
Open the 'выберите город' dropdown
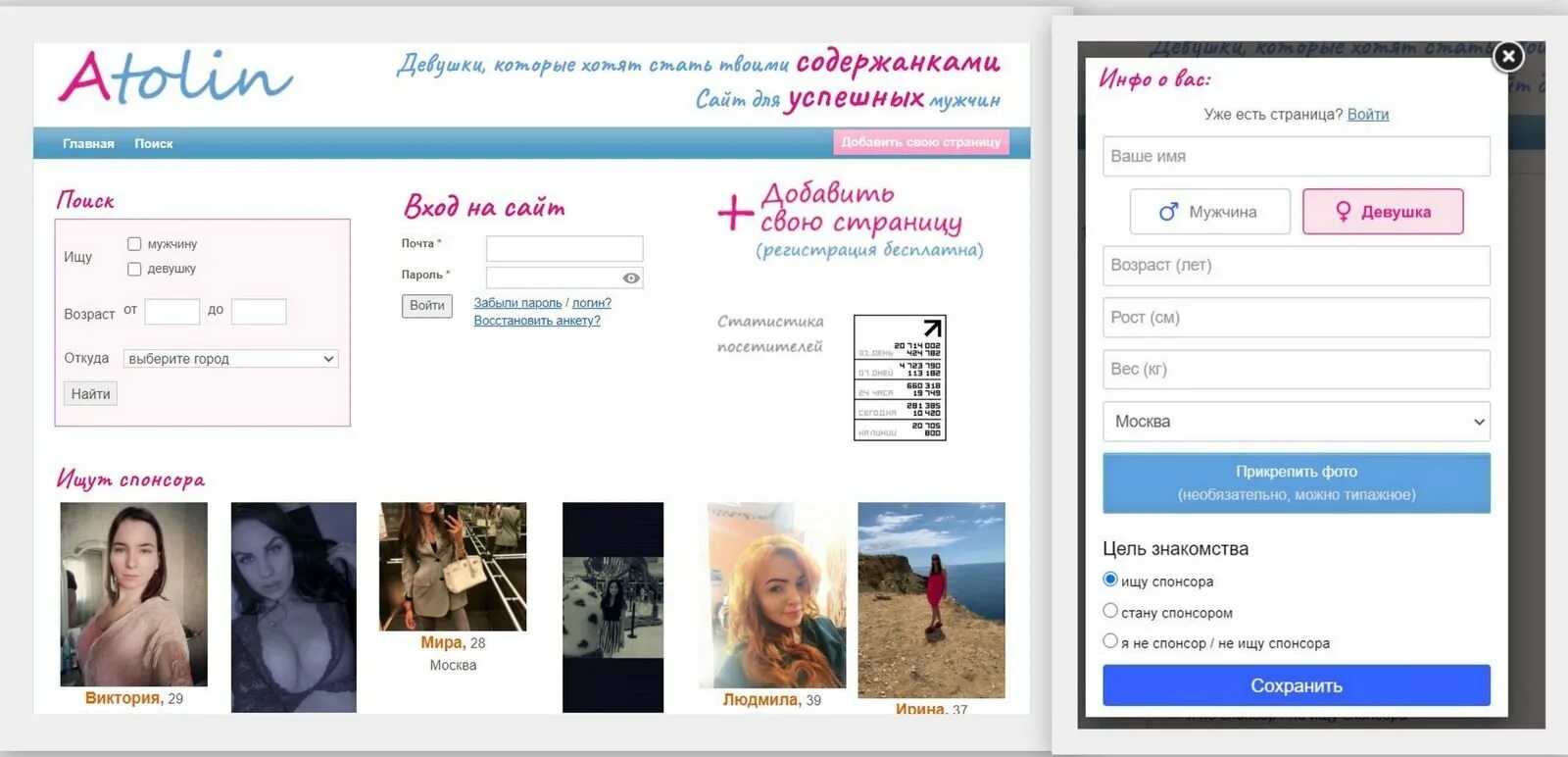231,359
